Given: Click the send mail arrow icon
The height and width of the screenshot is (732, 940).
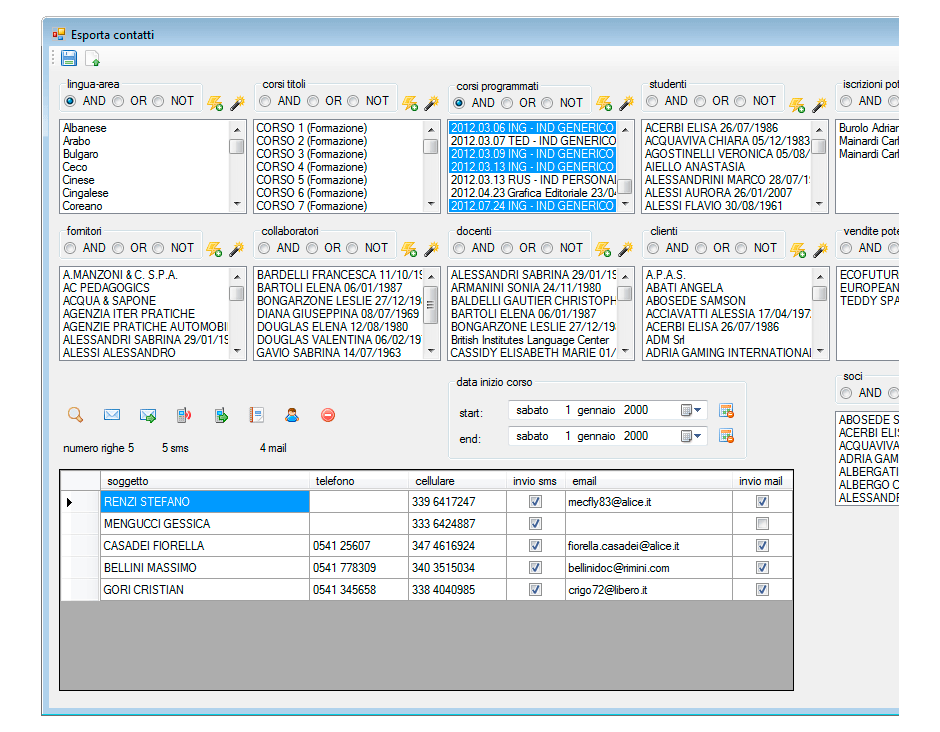Looking at the screenshot, I should click(147, 415).
